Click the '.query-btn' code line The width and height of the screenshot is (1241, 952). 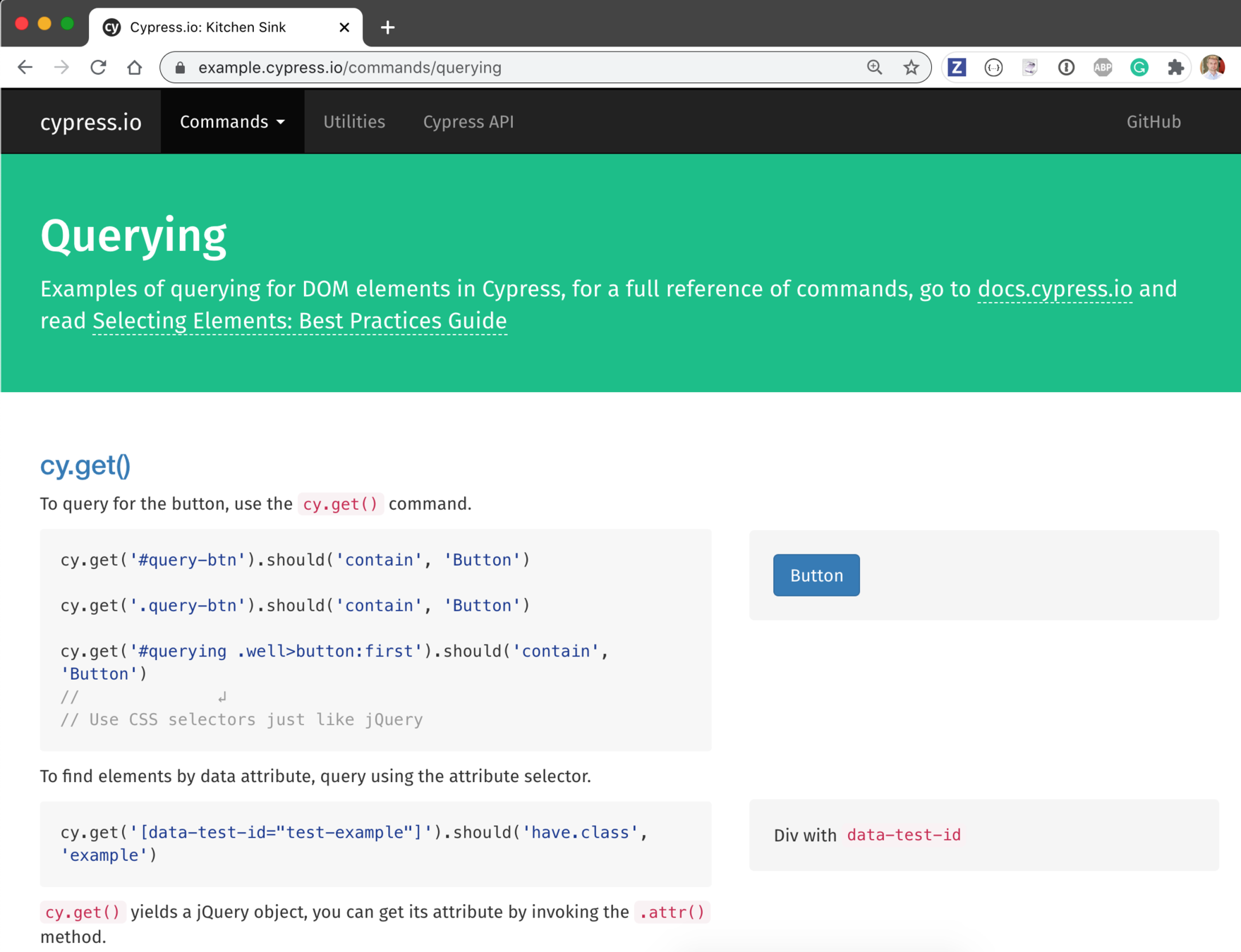pyautogui.click(x=295, y=606)
